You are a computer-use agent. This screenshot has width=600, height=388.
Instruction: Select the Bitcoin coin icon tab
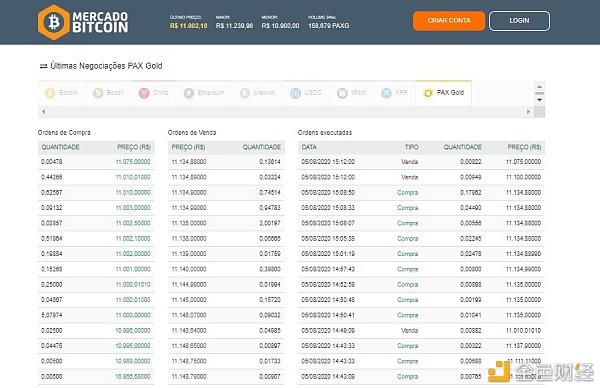tap(50, 93)
